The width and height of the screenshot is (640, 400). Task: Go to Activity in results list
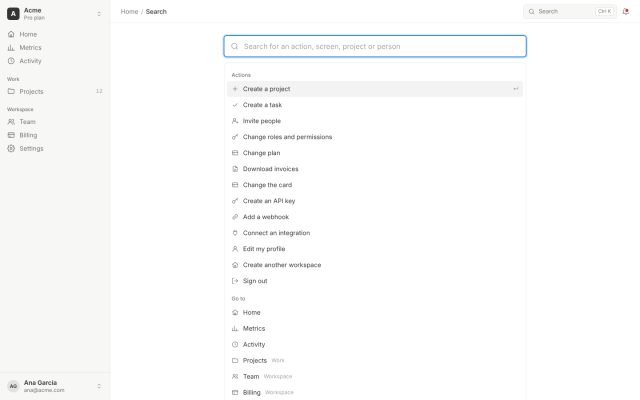[x=375, y=344]
